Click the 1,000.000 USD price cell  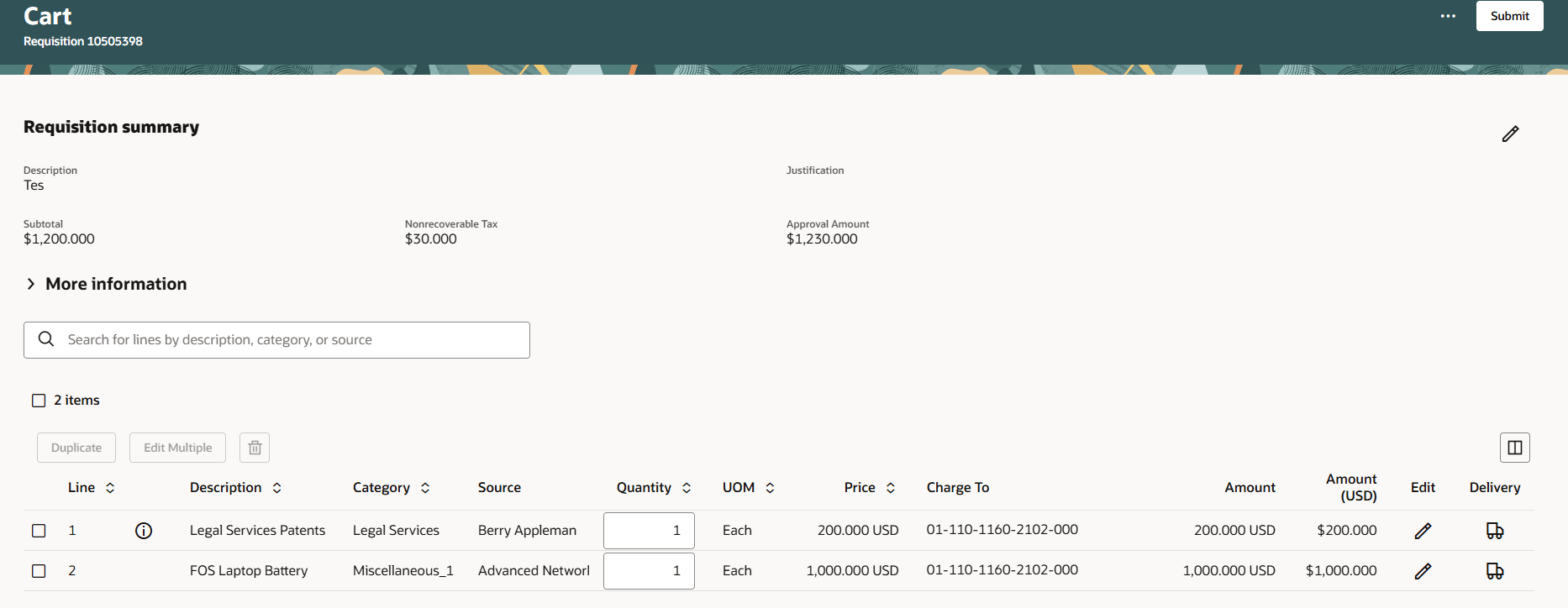(x=852, y=571)
